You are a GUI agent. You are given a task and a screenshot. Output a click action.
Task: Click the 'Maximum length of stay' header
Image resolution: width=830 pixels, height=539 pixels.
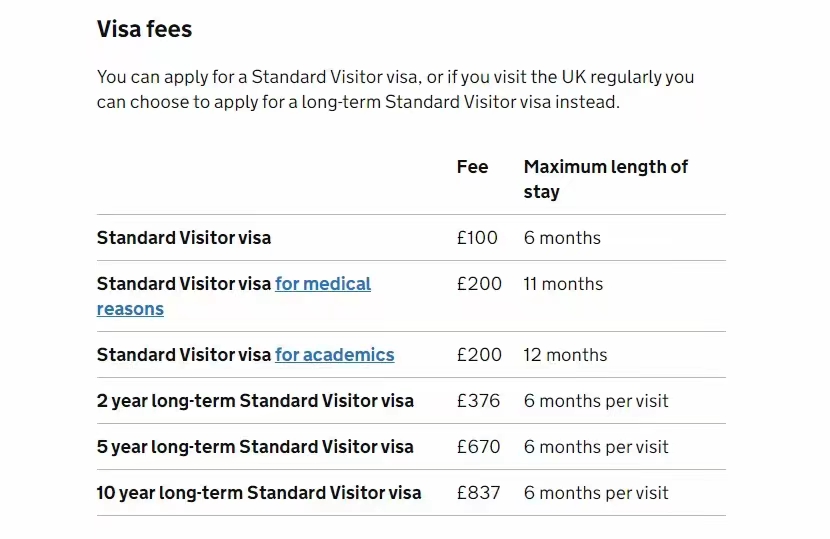click(605, 179)
